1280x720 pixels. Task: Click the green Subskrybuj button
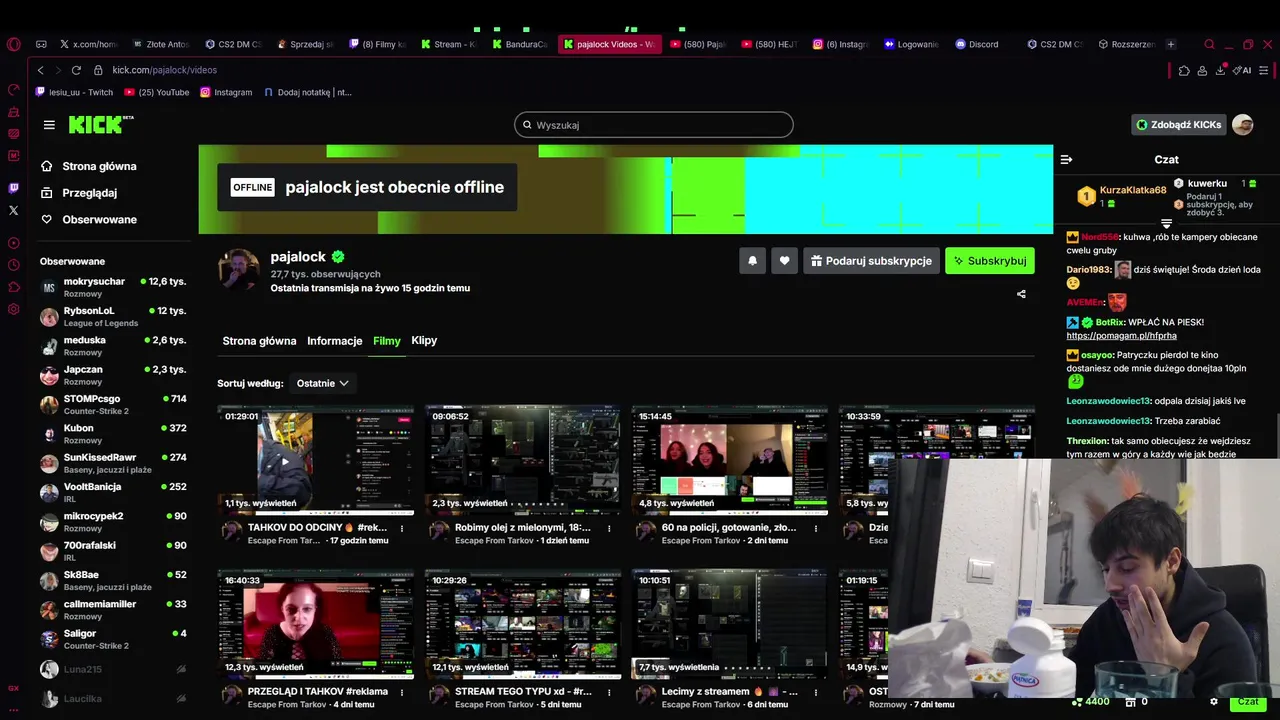pos(990,261)
